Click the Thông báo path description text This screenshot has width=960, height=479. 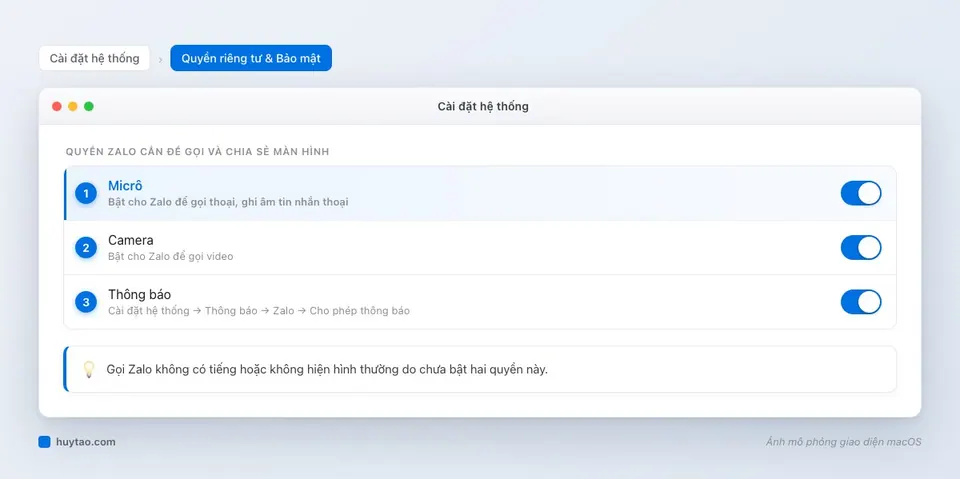pos(259,311)
